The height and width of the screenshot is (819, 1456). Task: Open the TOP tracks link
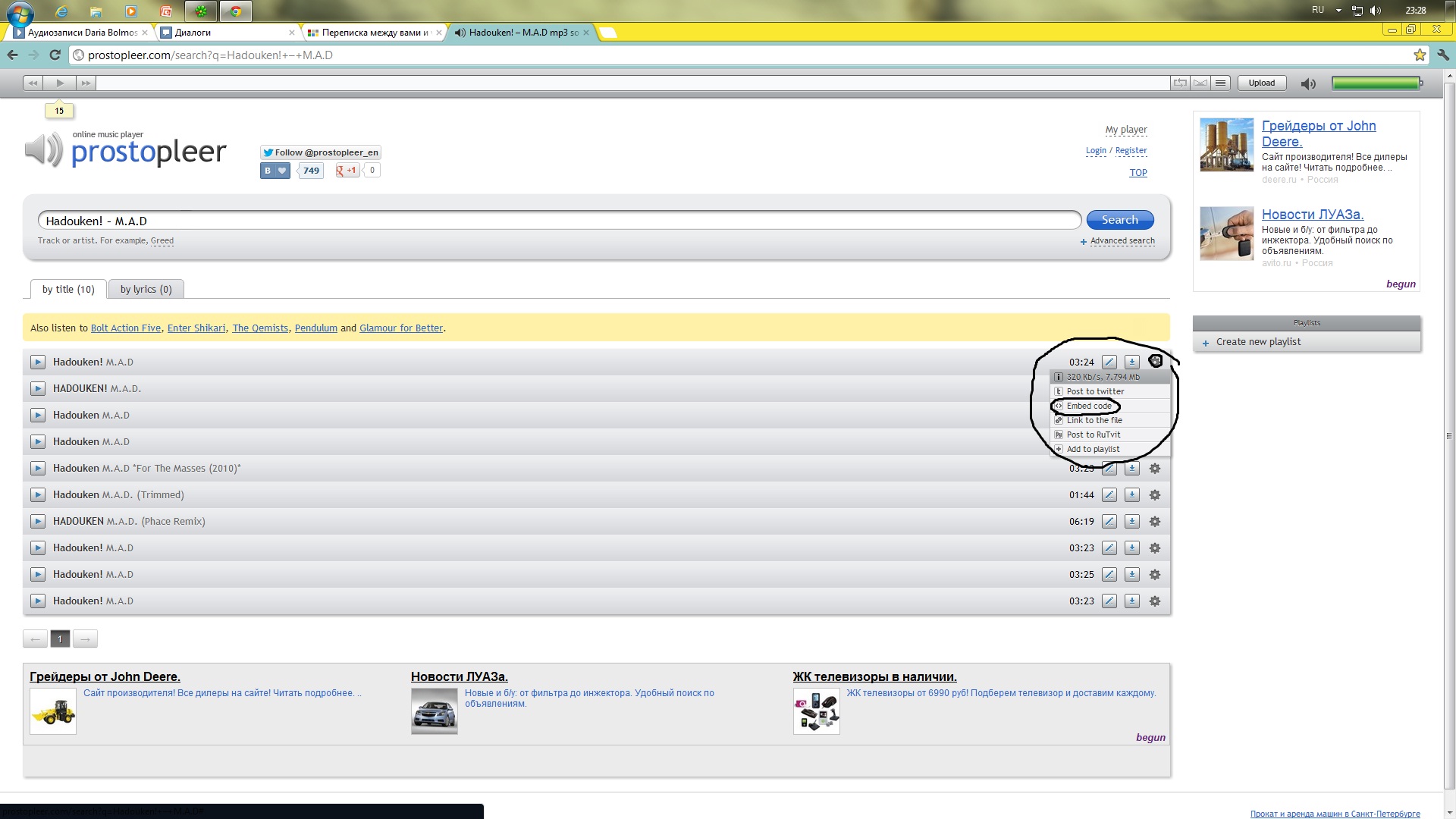1138,173
